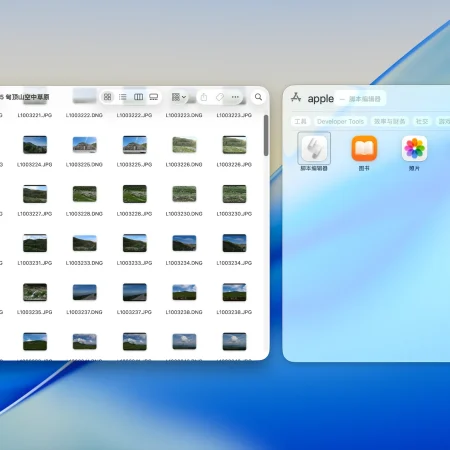The image size is (450, 450).
Task: Click the file name L1003230.DNG
Action: pos(184,214)
